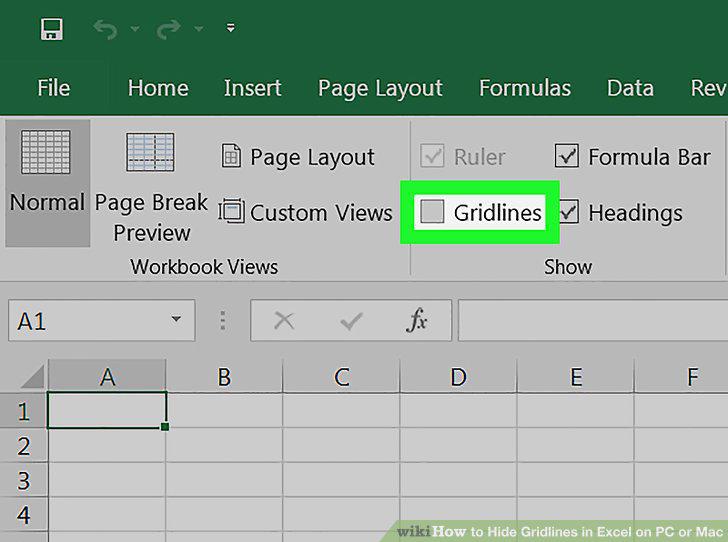Switch to the Page Layout ribbon tab
The height and width of the screenshot is (542, 728).
click(x=380, y=88)
